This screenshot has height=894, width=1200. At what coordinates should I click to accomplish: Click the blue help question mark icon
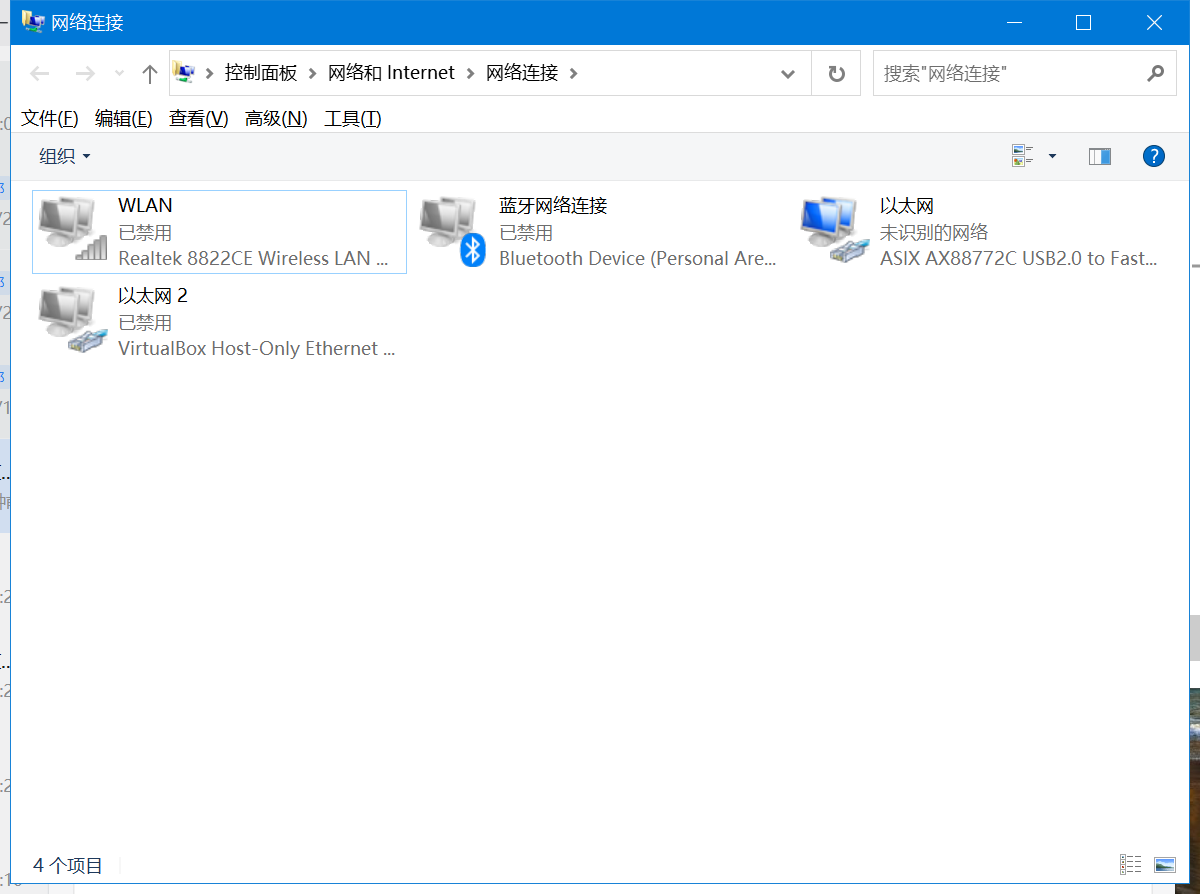pos(1153,156)
